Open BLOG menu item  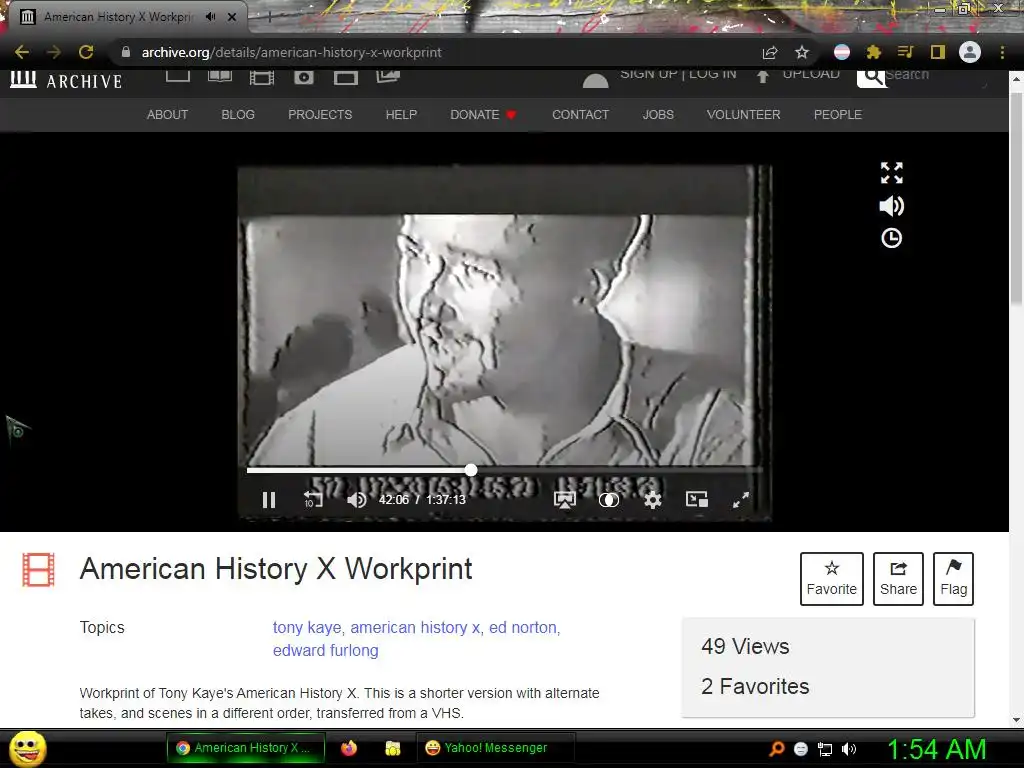[x=238, y=114]
